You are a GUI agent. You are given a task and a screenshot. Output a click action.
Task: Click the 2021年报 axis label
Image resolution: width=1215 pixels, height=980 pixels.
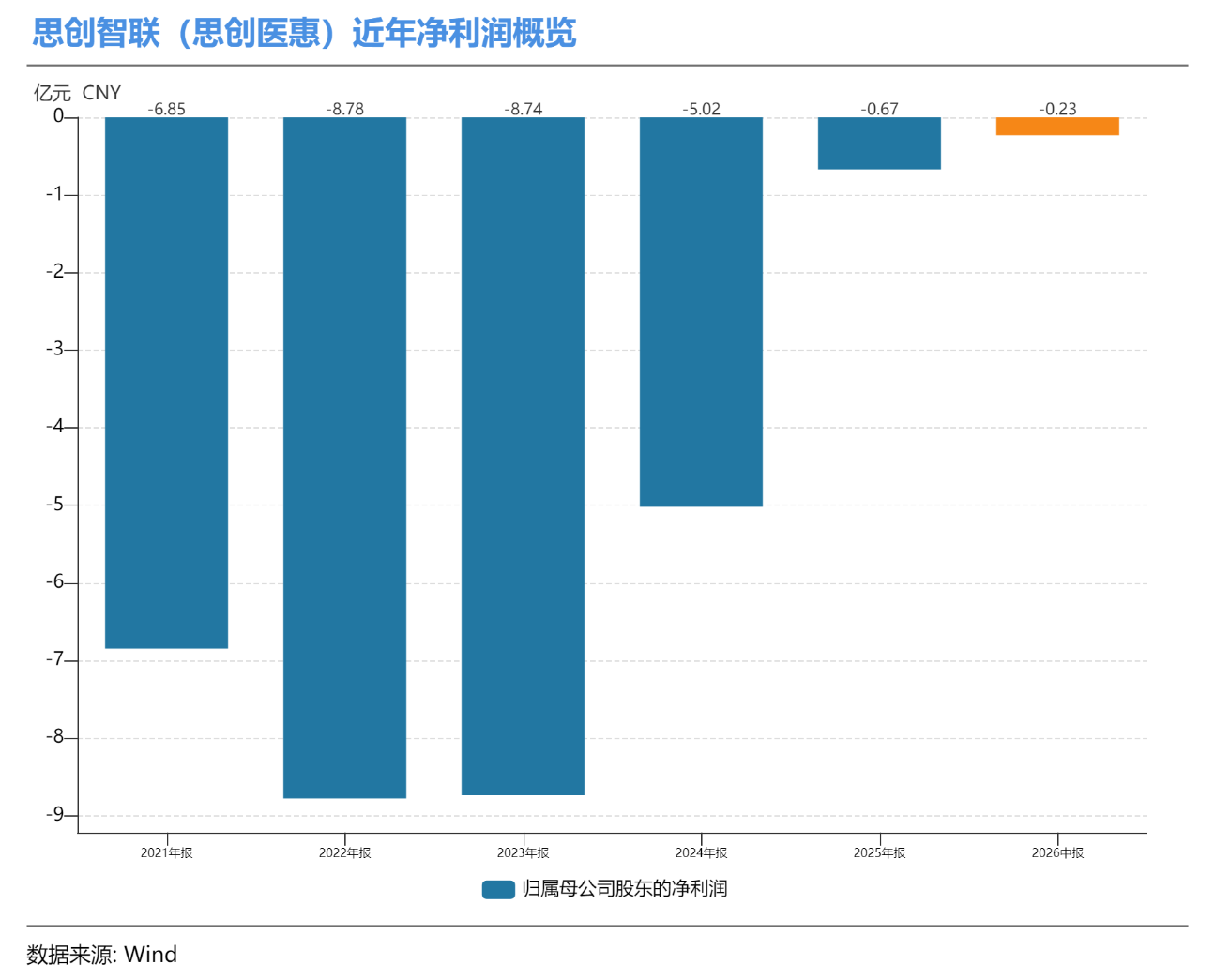click(166, 852)
